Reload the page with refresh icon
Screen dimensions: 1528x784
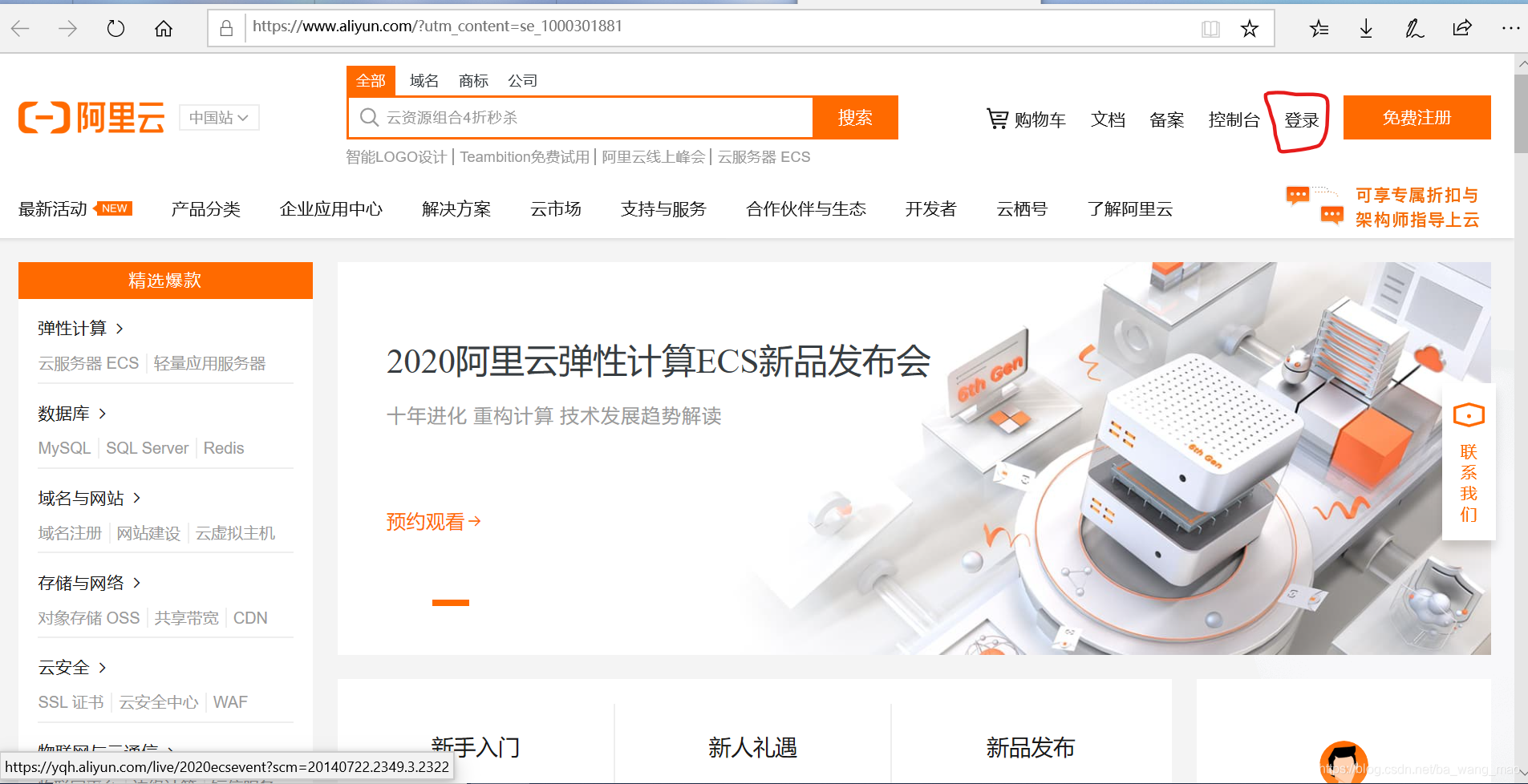pos(116,29)
